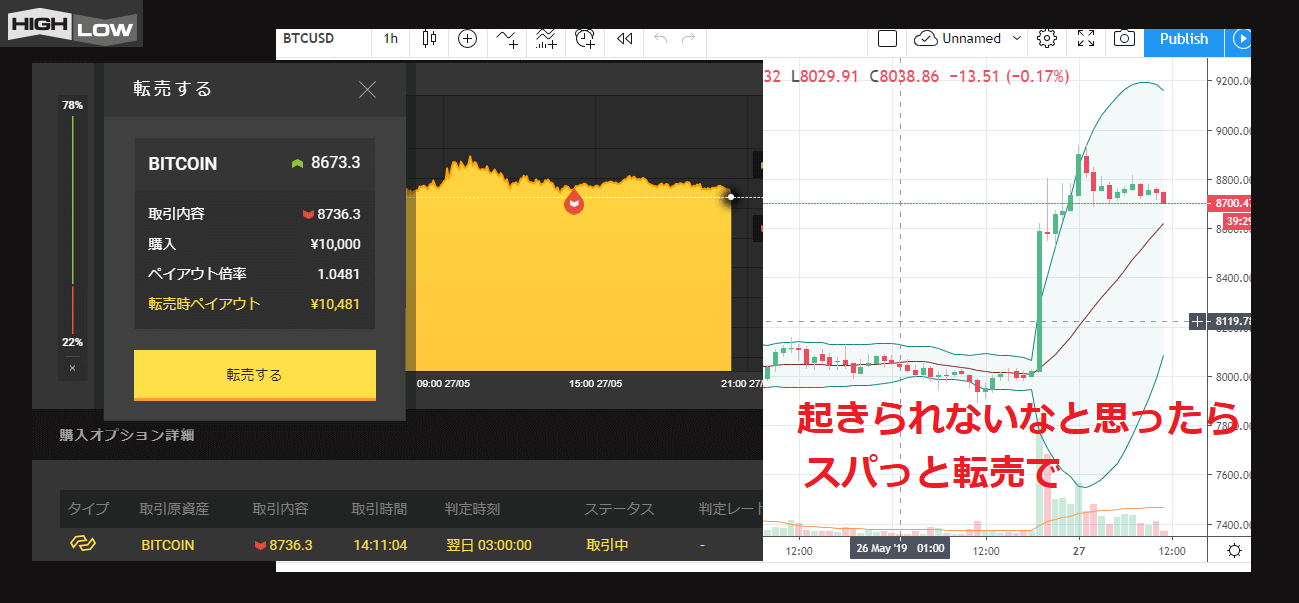Open the indicators menu icon
This screenshot has height=603, width=1299.
tap(507, 39)
